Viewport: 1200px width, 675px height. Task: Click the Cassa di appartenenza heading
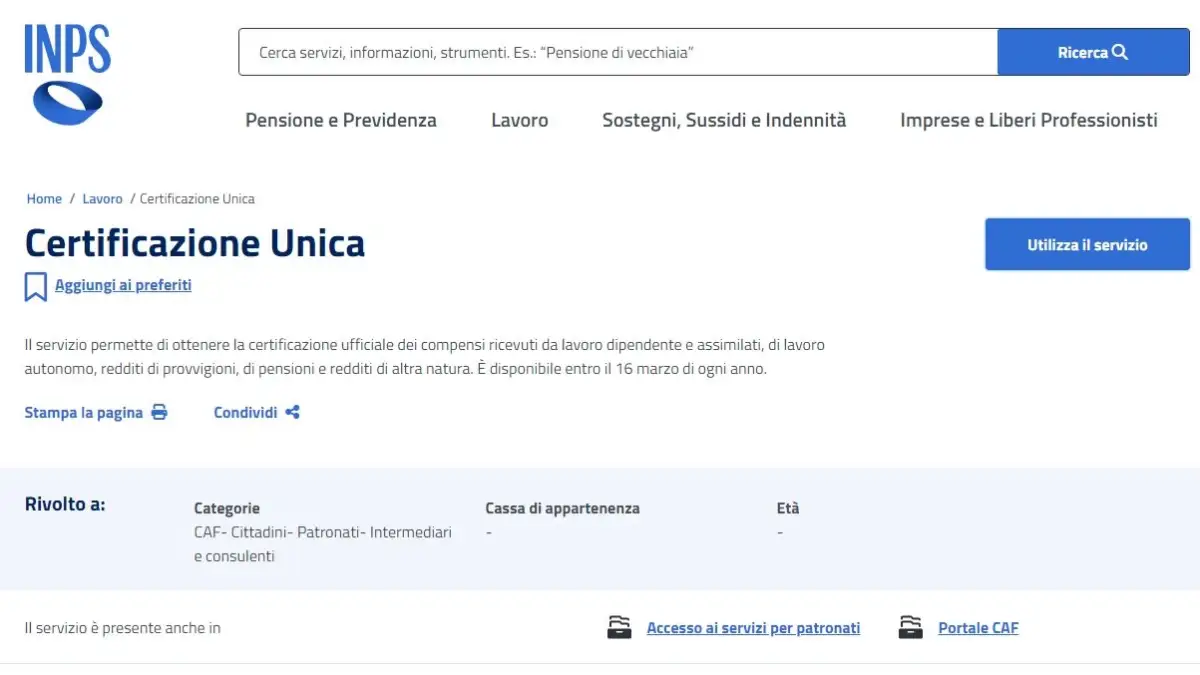(562, 508)
